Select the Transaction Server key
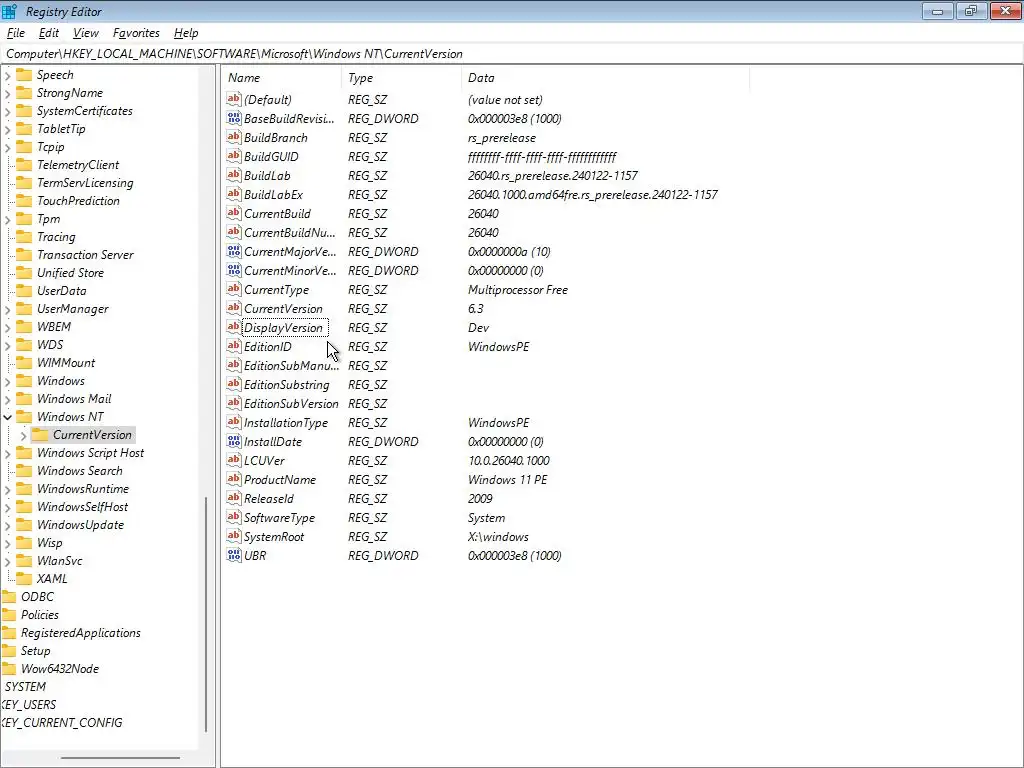The image size is (1024, 768). point(85,255)
